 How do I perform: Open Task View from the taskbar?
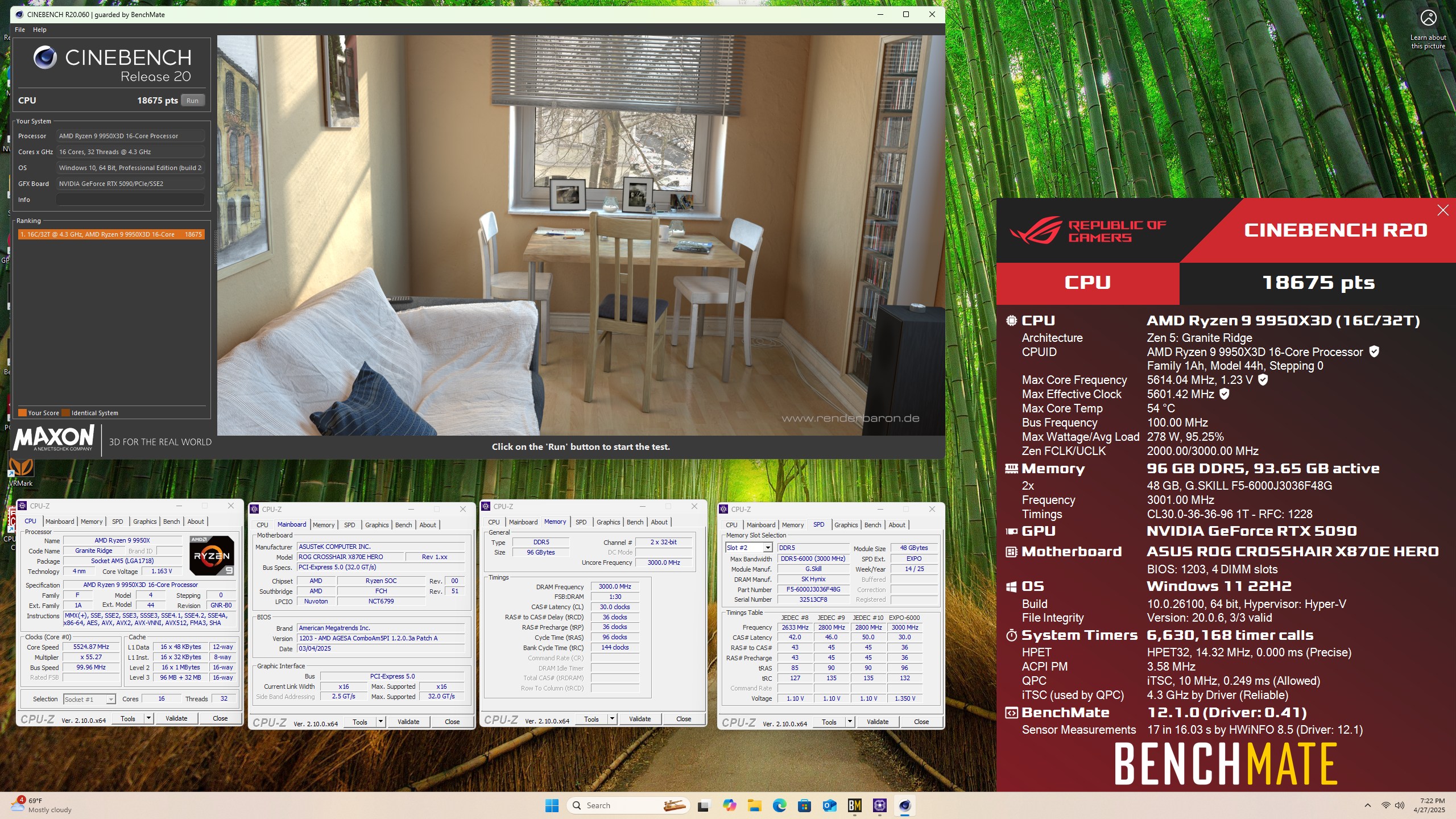(704, 805)
